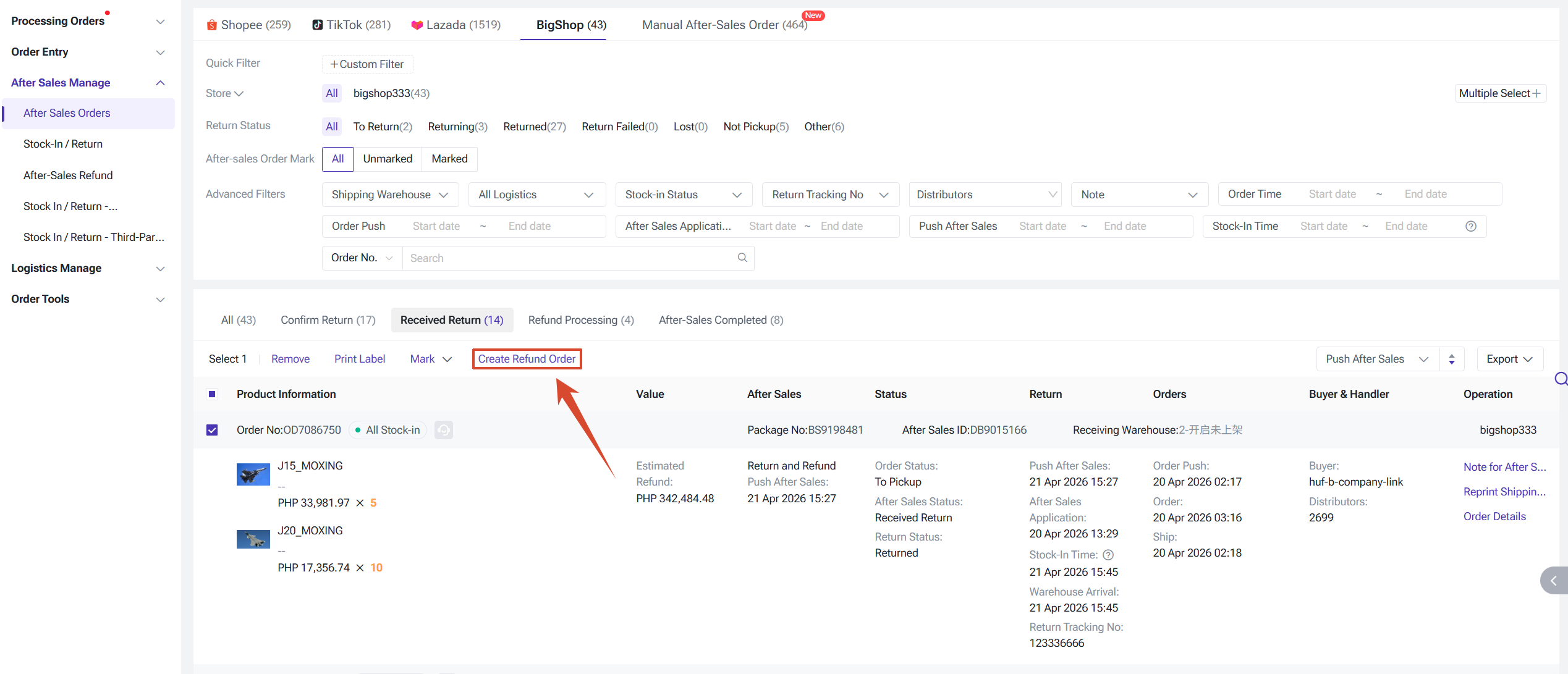Open the Shopee platform tab
This screenshot has width=1568, height=674.
coord(248,25)
